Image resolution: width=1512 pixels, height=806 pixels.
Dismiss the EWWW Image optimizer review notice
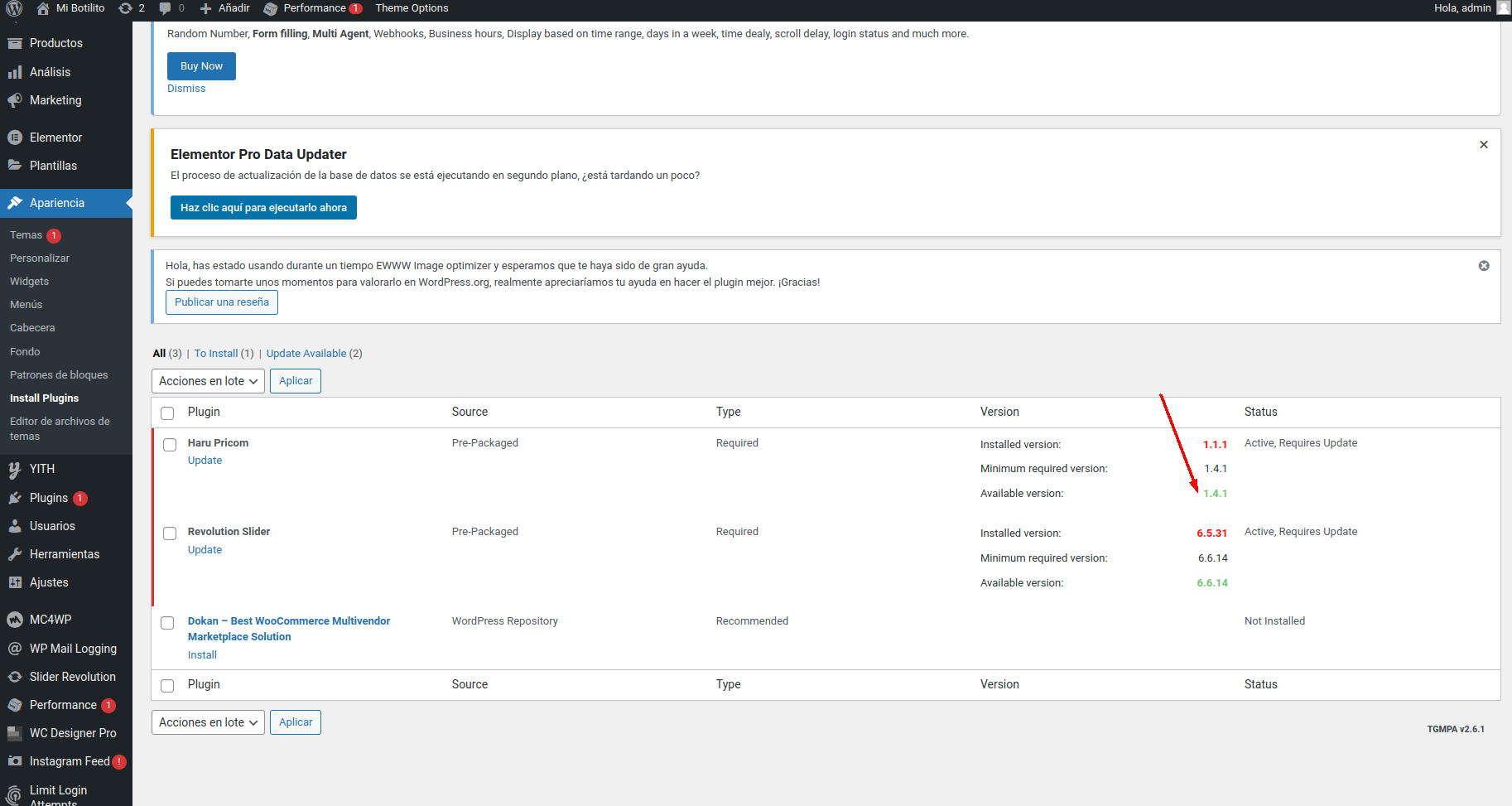(x=1484, y=266)
